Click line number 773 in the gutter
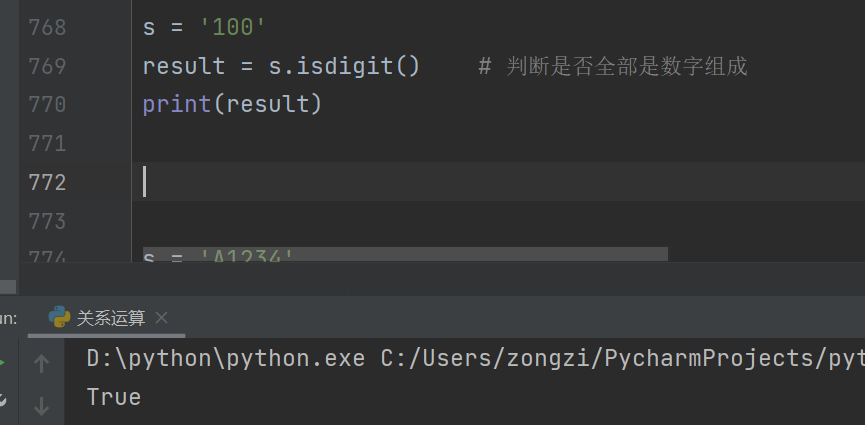 point(47,220)
